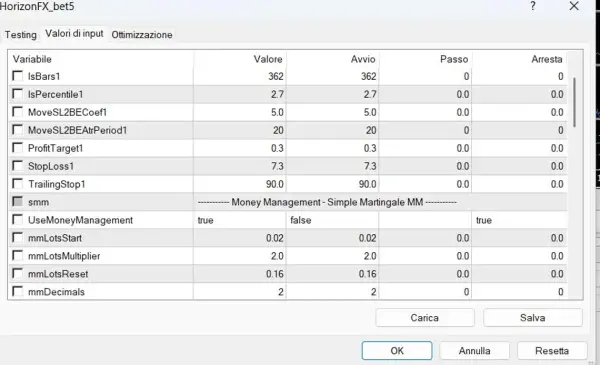
Task: Click the Avvio column header
Action: pyautogui.click(x=333, y=59)
